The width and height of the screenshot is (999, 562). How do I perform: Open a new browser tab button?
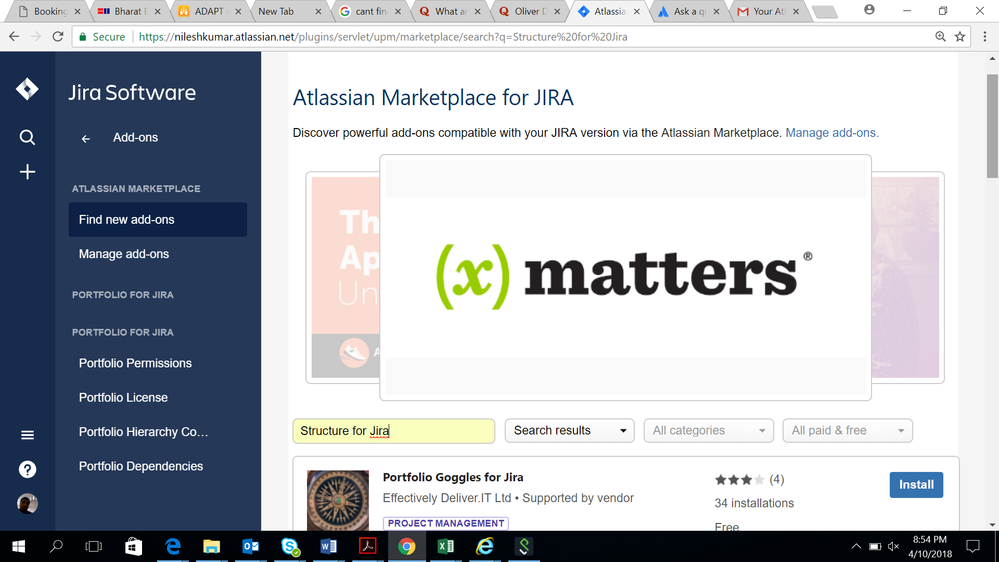pyautogui.click(x=824, y=11)
